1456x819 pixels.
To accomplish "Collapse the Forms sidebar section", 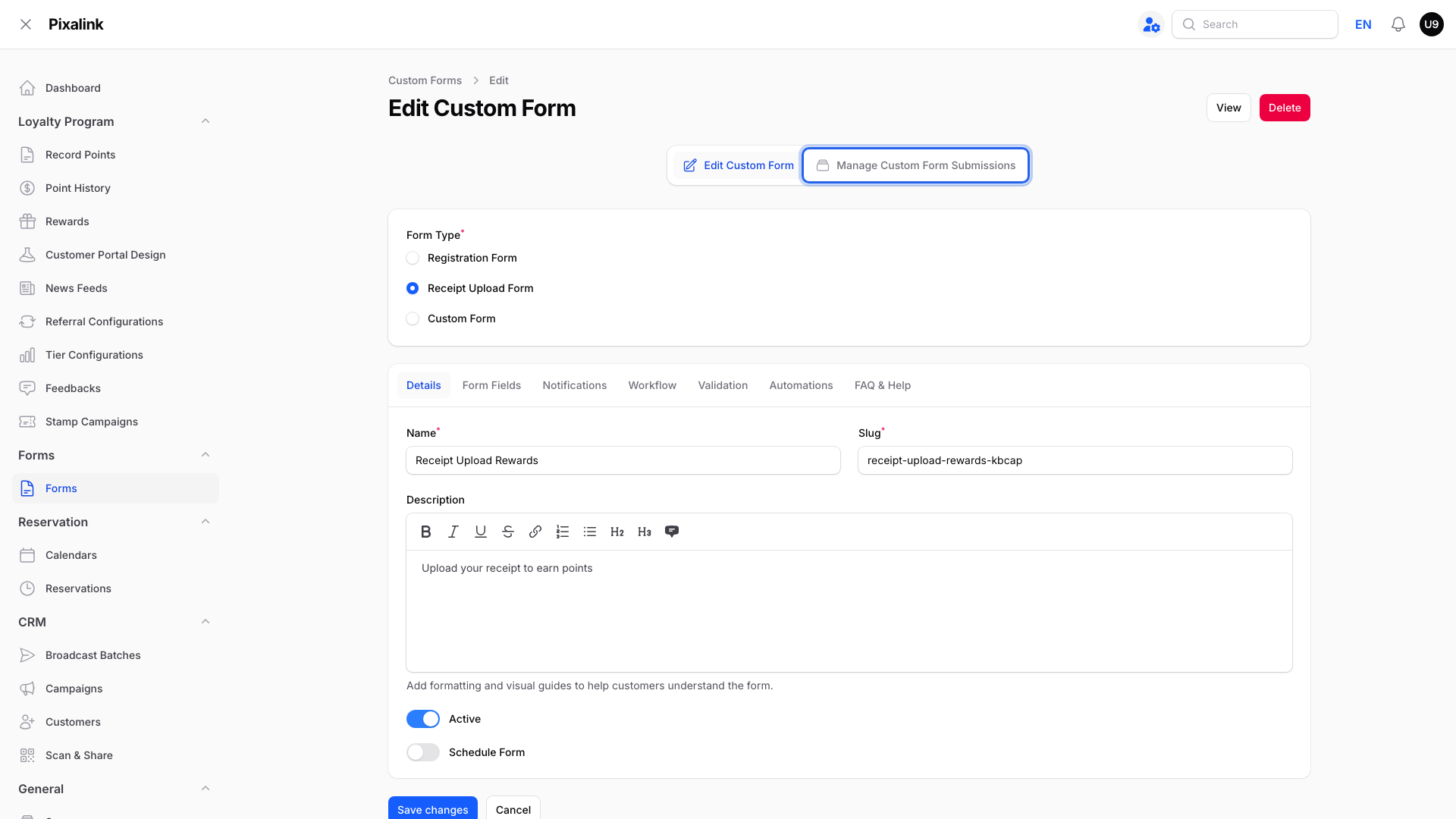I will 206,455.
